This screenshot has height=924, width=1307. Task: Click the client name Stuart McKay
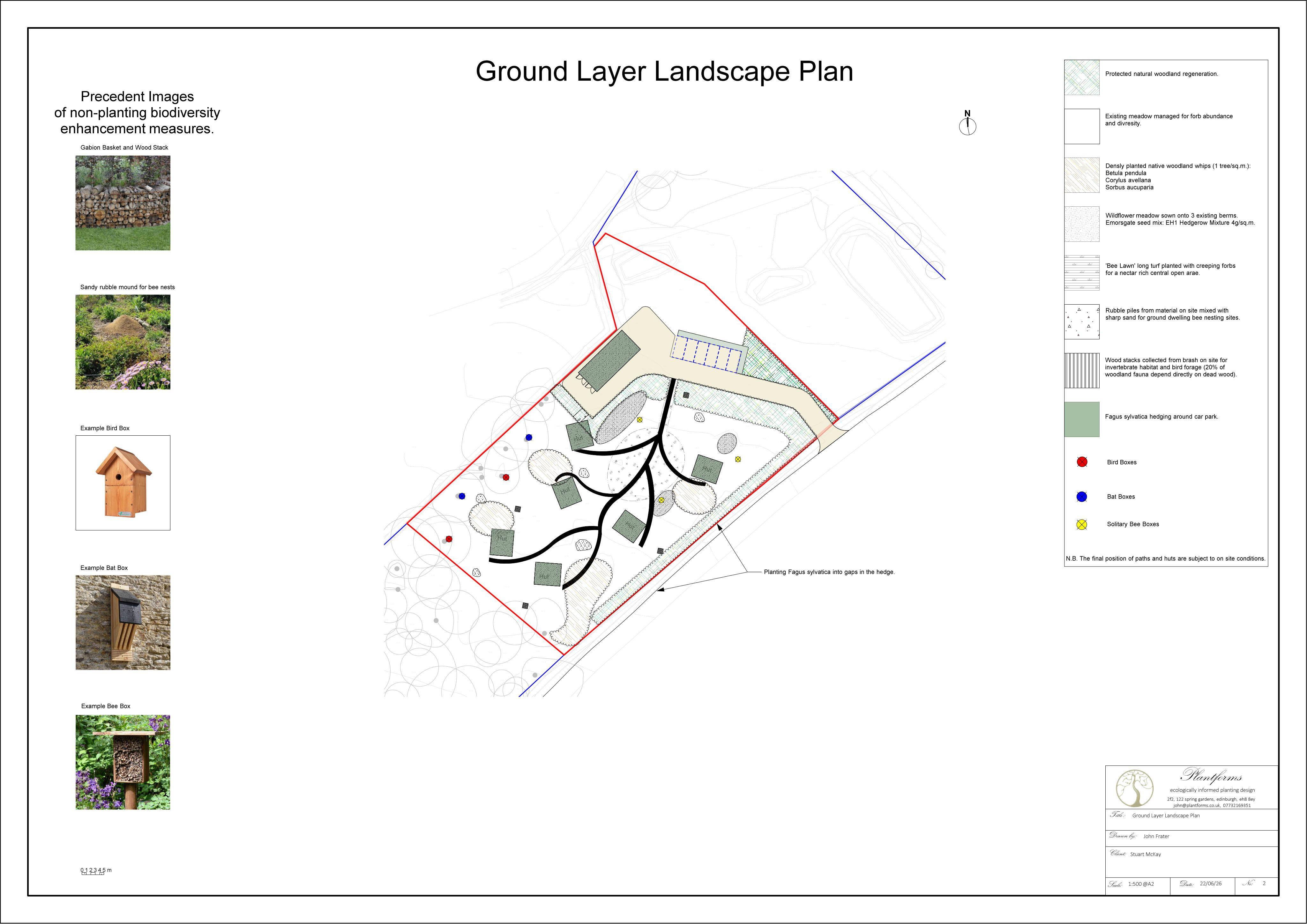1145,854
